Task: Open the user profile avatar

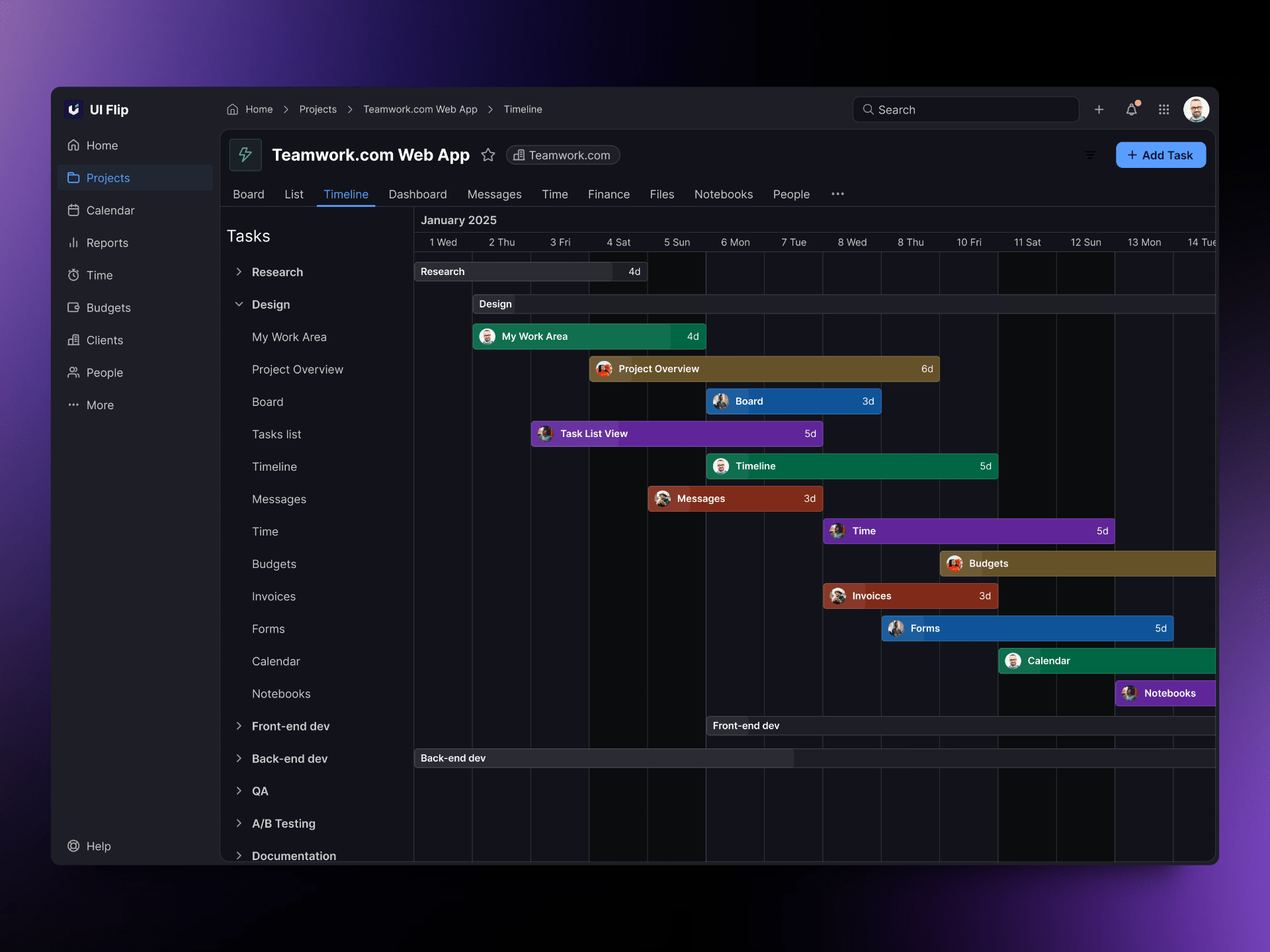Action: click(1196, 110)
